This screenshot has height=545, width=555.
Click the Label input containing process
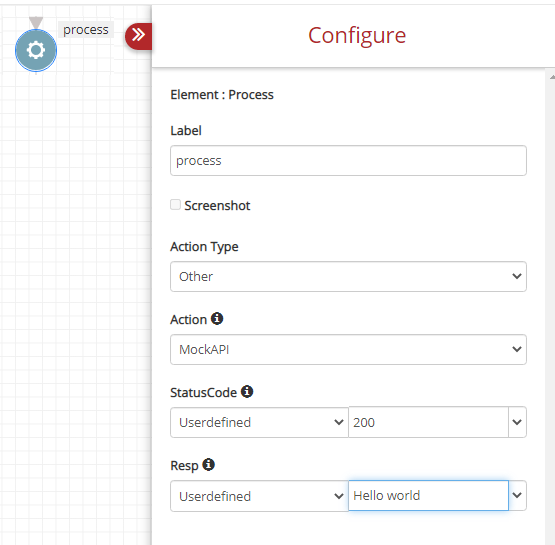[348, 161]
